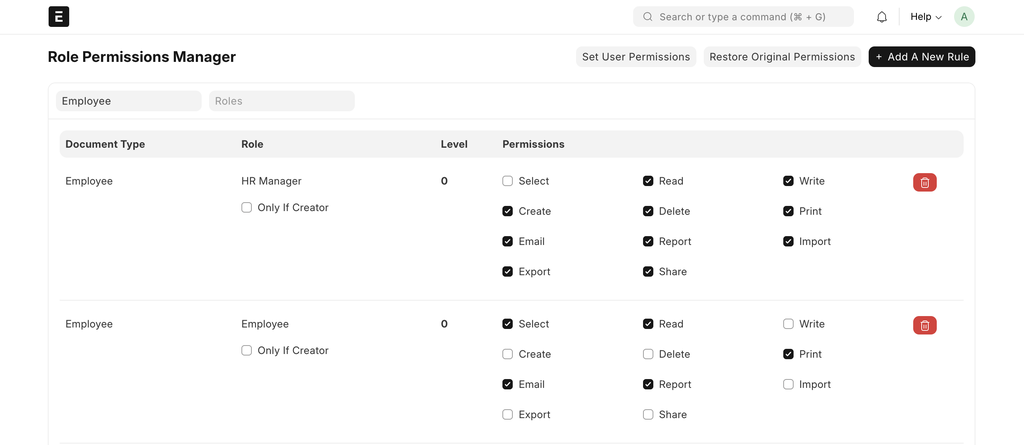
Task: Click the search magnifier icon
Action: 648,17
